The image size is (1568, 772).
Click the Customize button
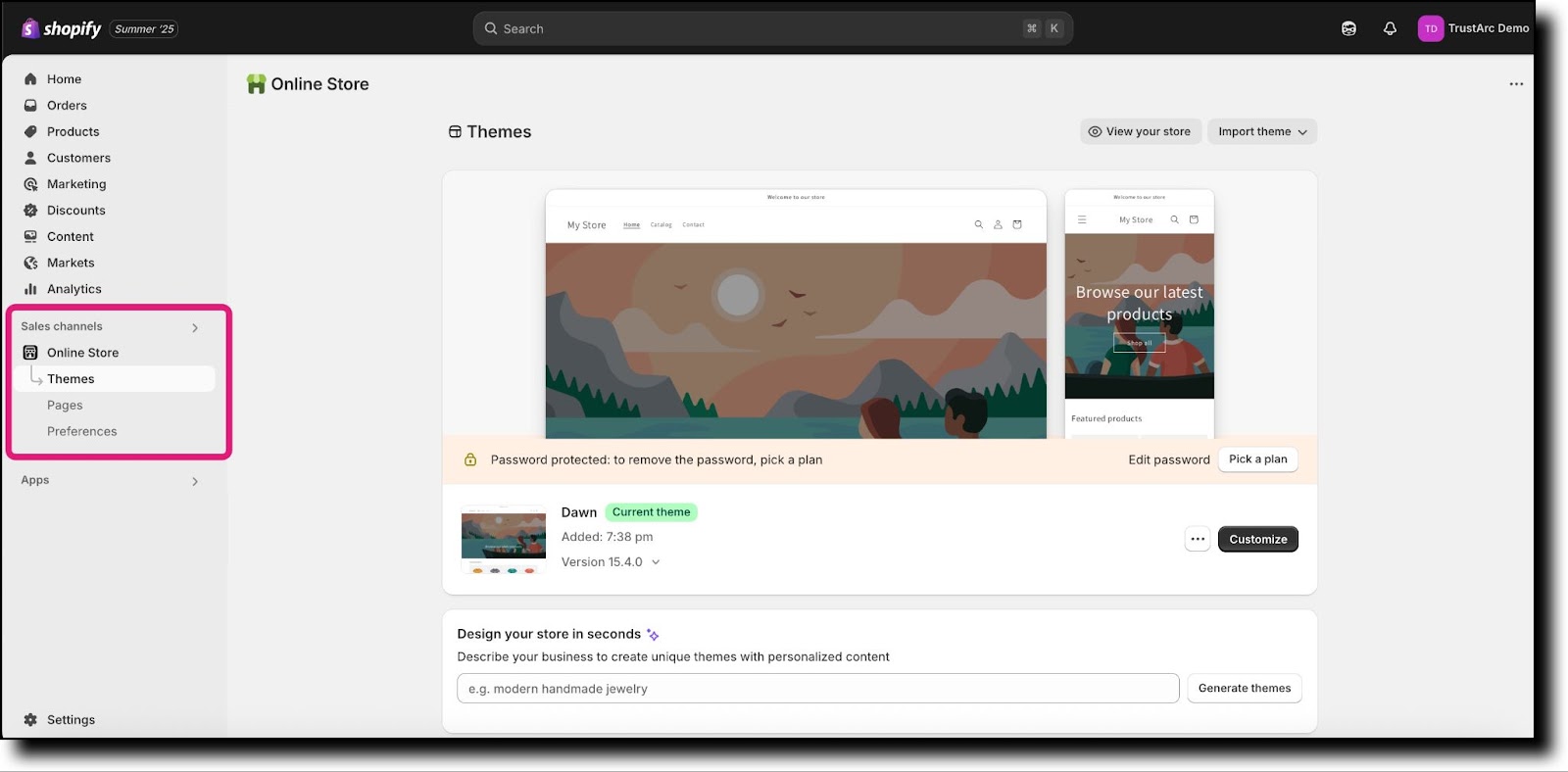[1257, 539]
